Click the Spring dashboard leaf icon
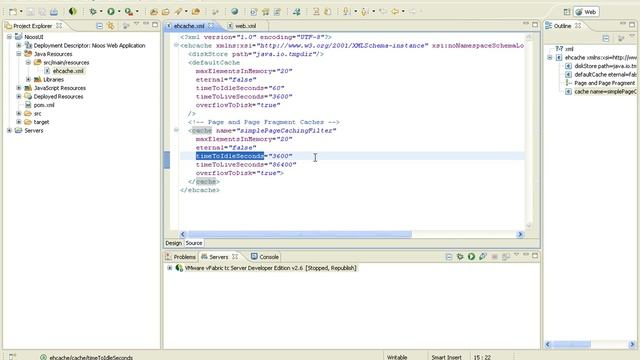The width and height of the screenshot is (640, 360). [x=73, y=11]
